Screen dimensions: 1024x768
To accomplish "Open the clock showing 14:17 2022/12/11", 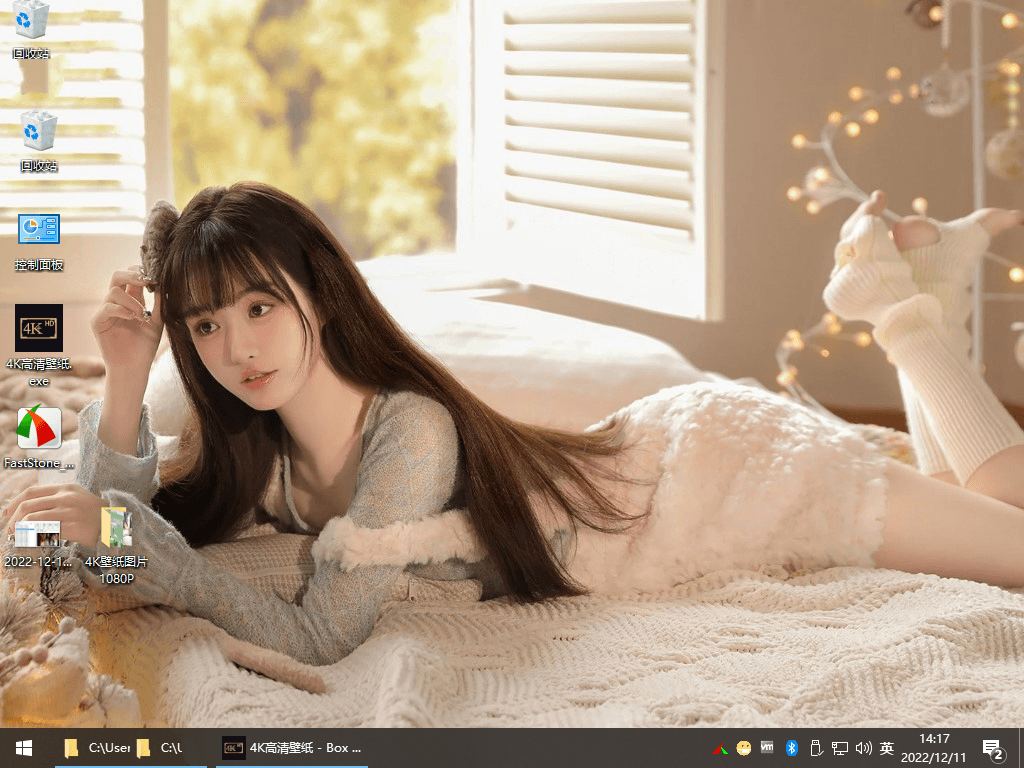I will [x=933, y=748].
